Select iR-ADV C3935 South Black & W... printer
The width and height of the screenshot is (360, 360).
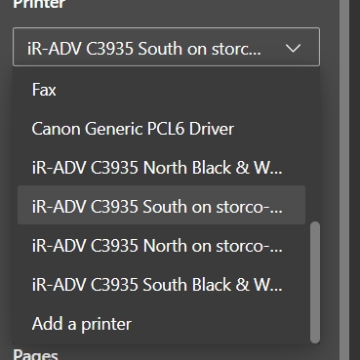click(161, 285)
